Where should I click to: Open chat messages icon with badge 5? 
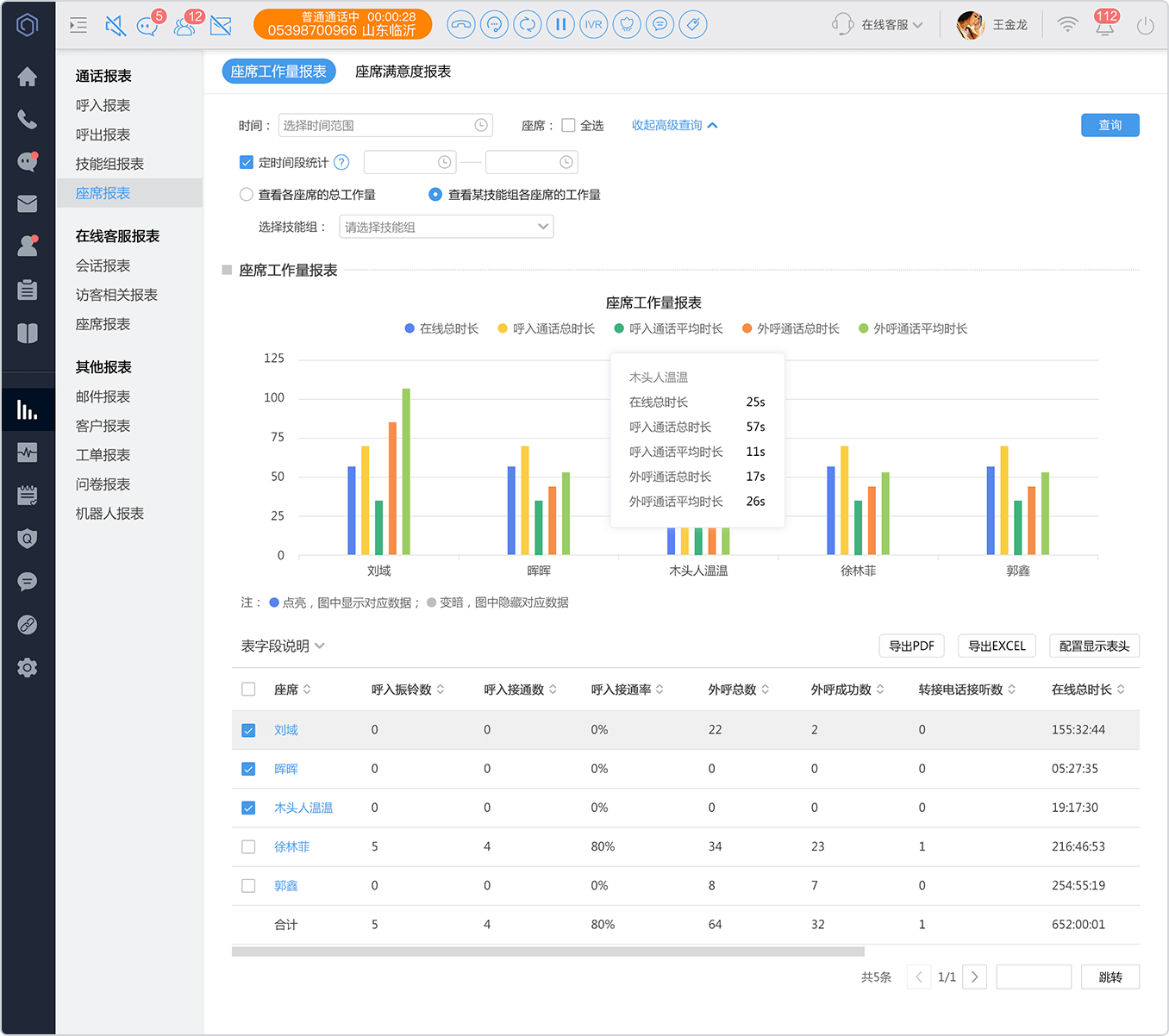coord(148,26)
